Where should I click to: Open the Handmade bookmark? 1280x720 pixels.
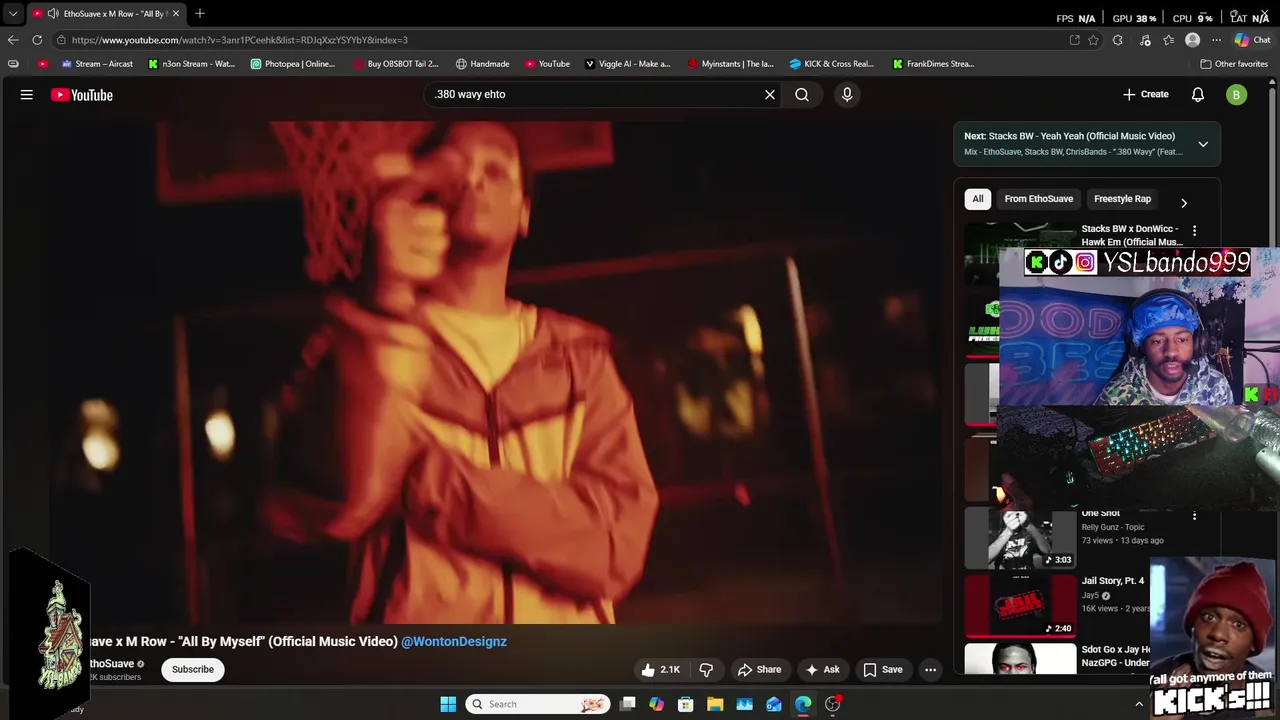(482, 64)
